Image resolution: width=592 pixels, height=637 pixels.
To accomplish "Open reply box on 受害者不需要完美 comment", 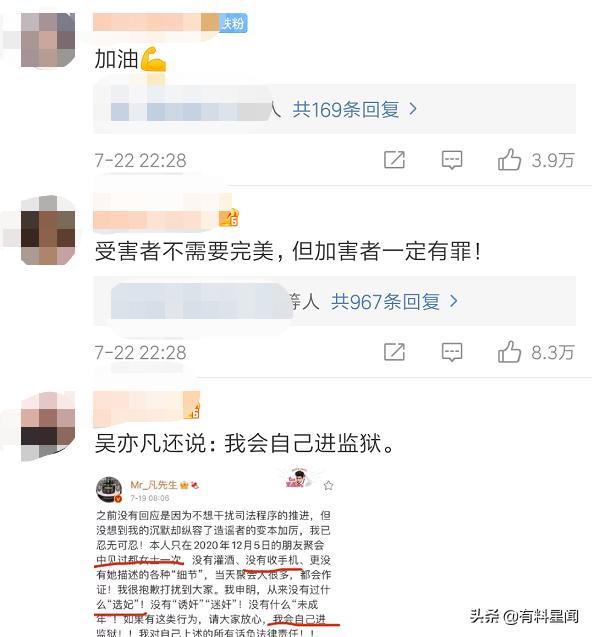I will (x=452, y=352).
